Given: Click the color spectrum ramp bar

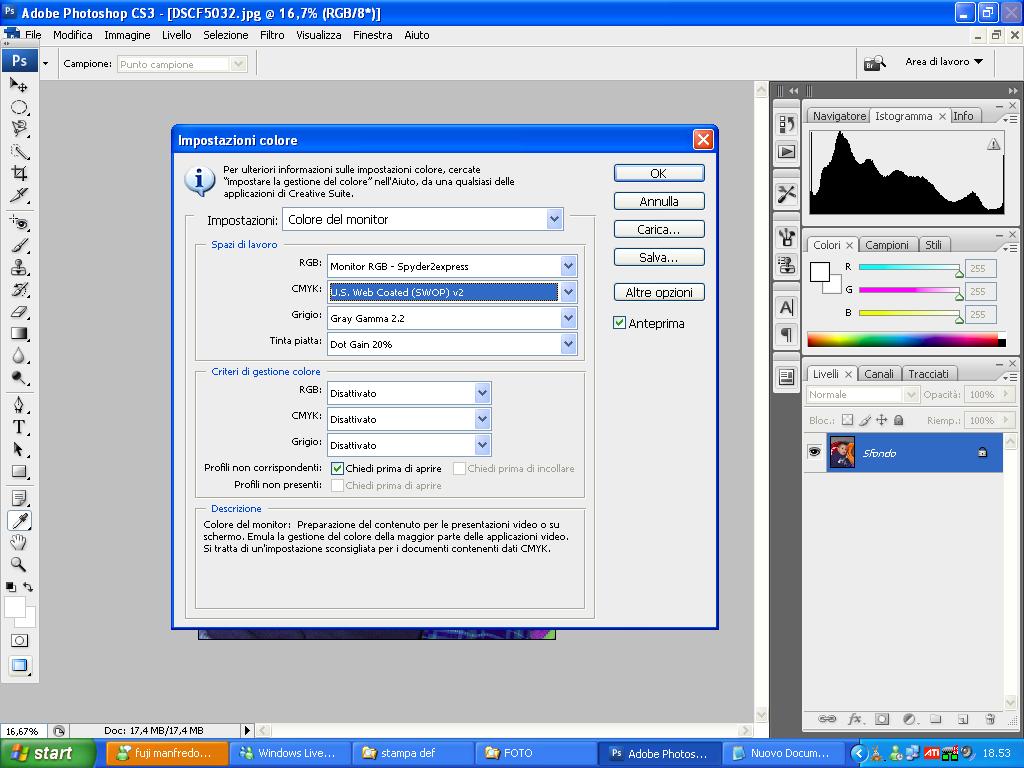Looking at the screenshot, I should (x=906, y=339).
